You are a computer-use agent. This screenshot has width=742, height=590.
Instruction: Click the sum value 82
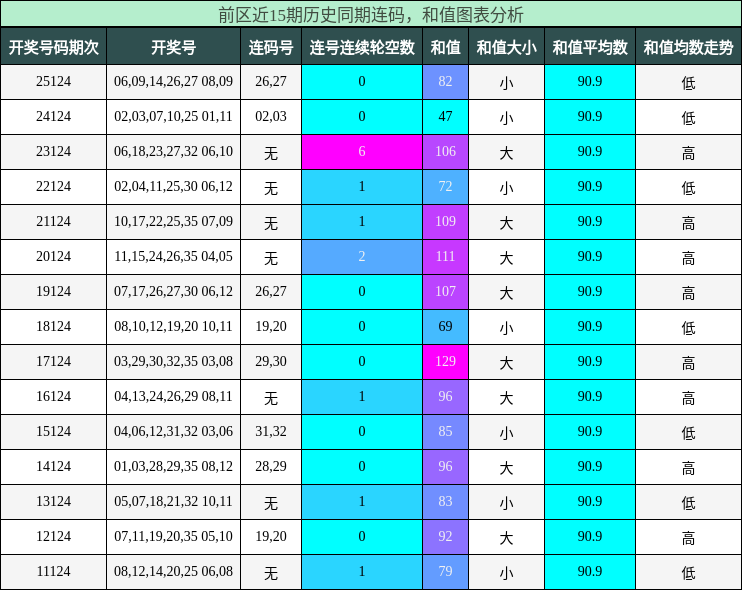tap(445, 81)
